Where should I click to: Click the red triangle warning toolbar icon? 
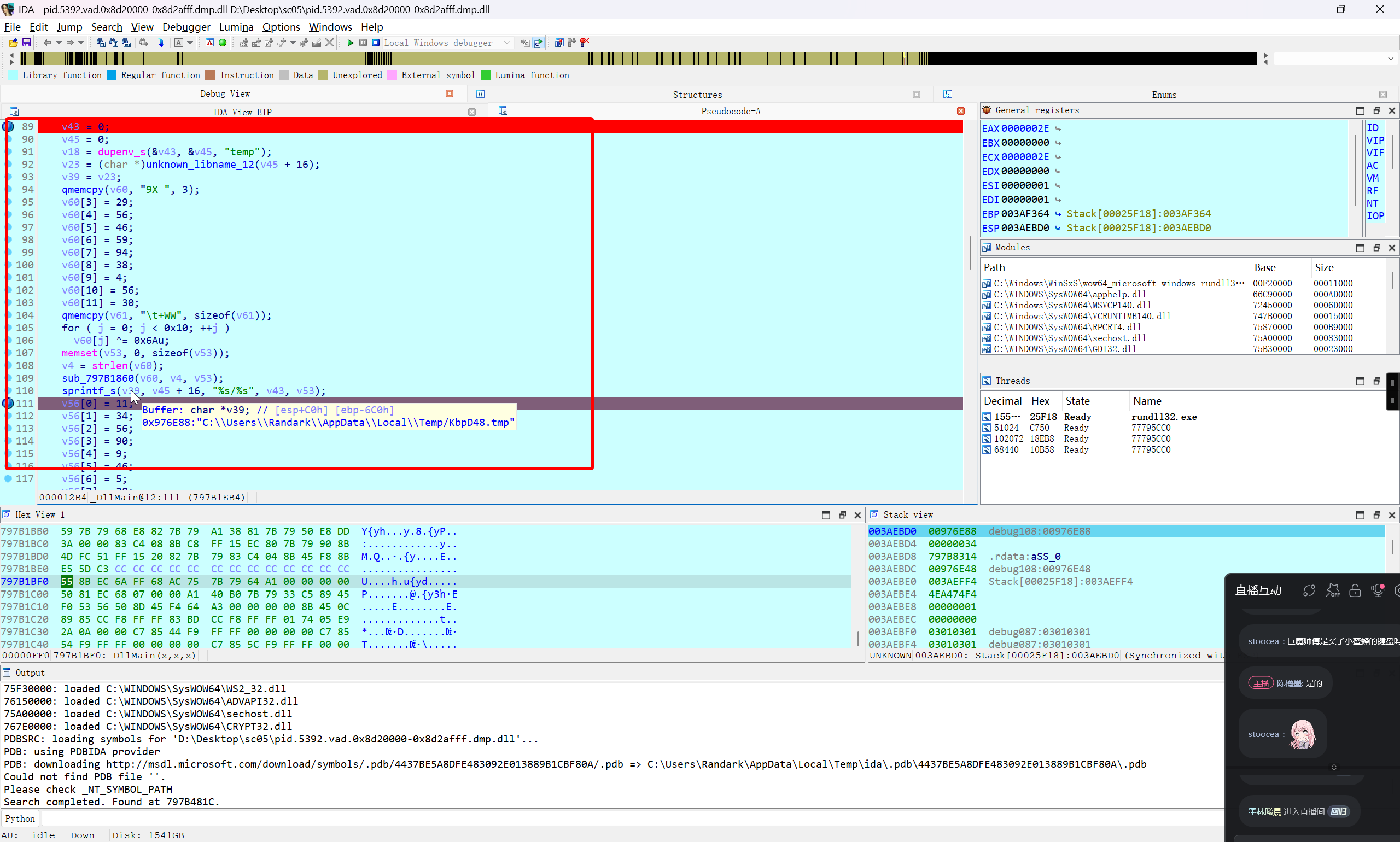point(209,43)
